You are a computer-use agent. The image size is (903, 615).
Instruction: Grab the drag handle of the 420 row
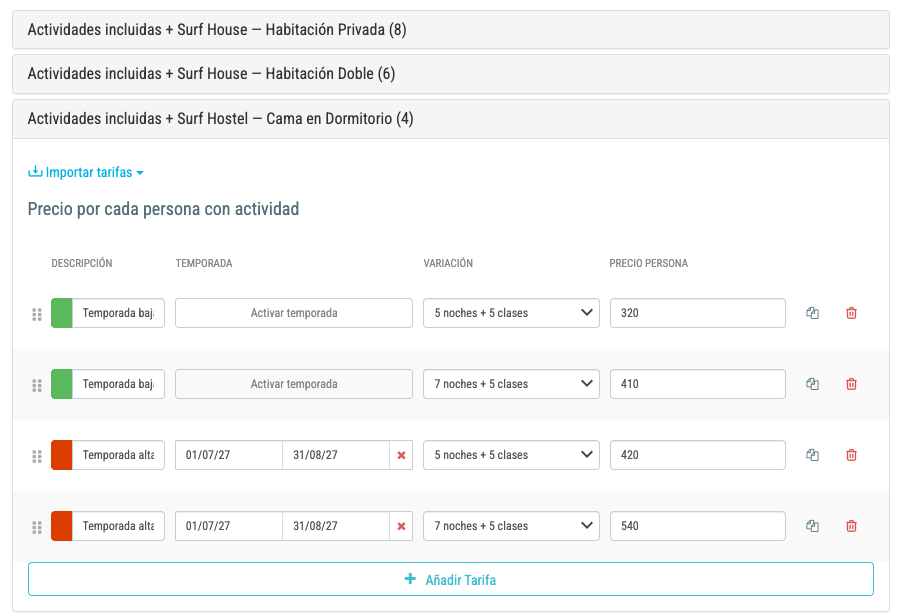37,456
